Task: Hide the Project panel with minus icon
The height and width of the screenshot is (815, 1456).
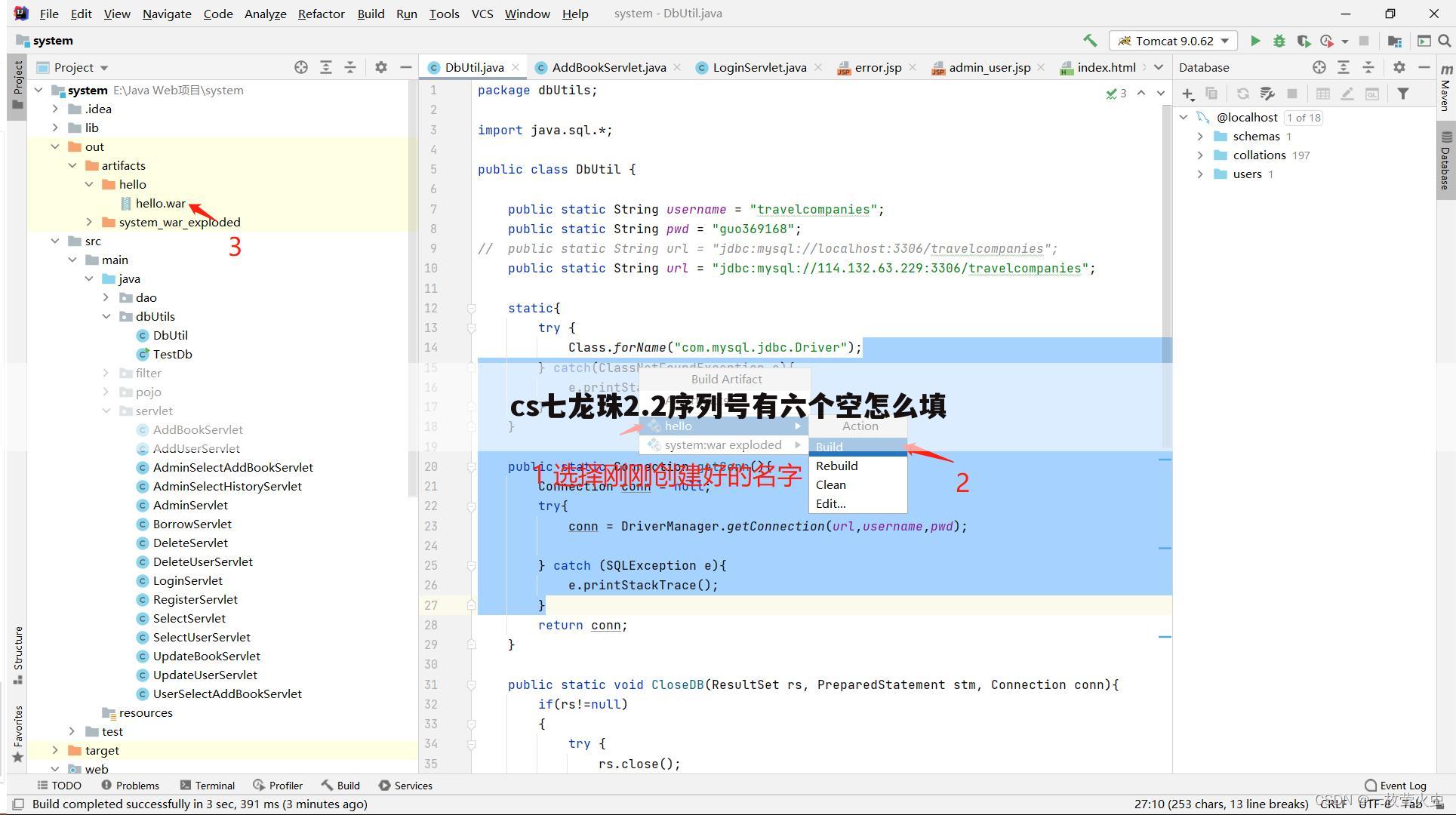Action: (x=405, y=67)
